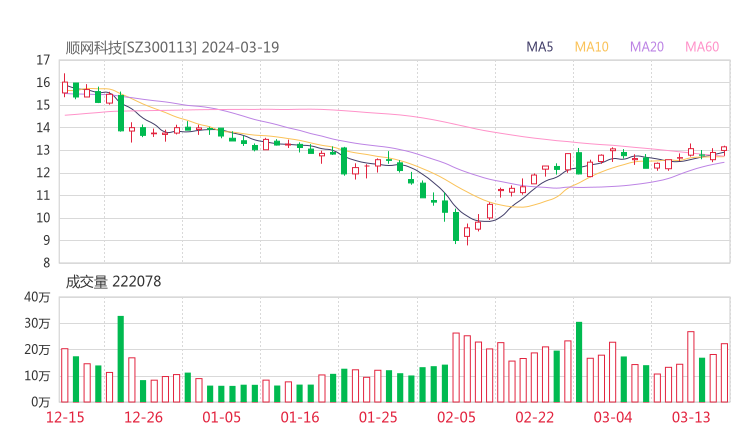Click the 01-25 date axis label

pyautogui.click(x=378, y=417)
